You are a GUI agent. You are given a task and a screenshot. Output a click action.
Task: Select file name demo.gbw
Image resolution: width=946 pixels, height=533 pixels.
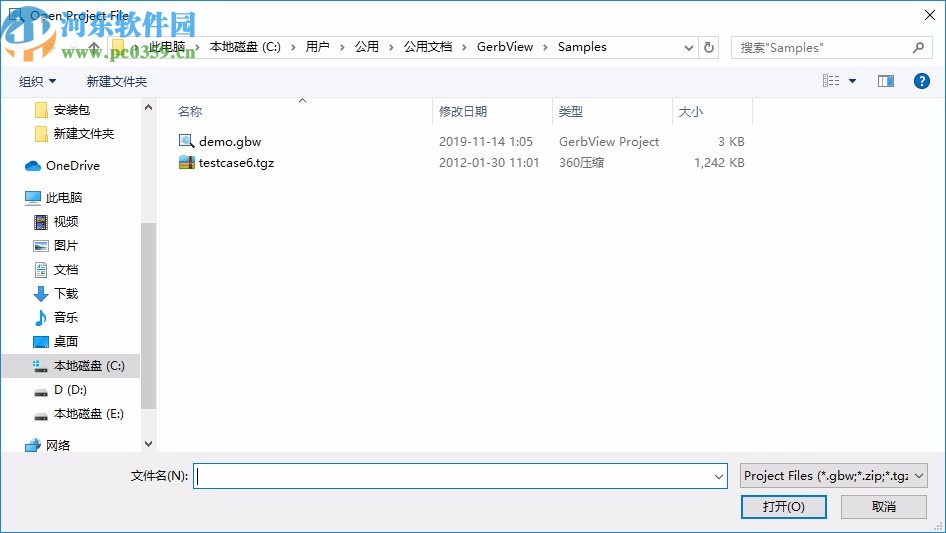230,142
